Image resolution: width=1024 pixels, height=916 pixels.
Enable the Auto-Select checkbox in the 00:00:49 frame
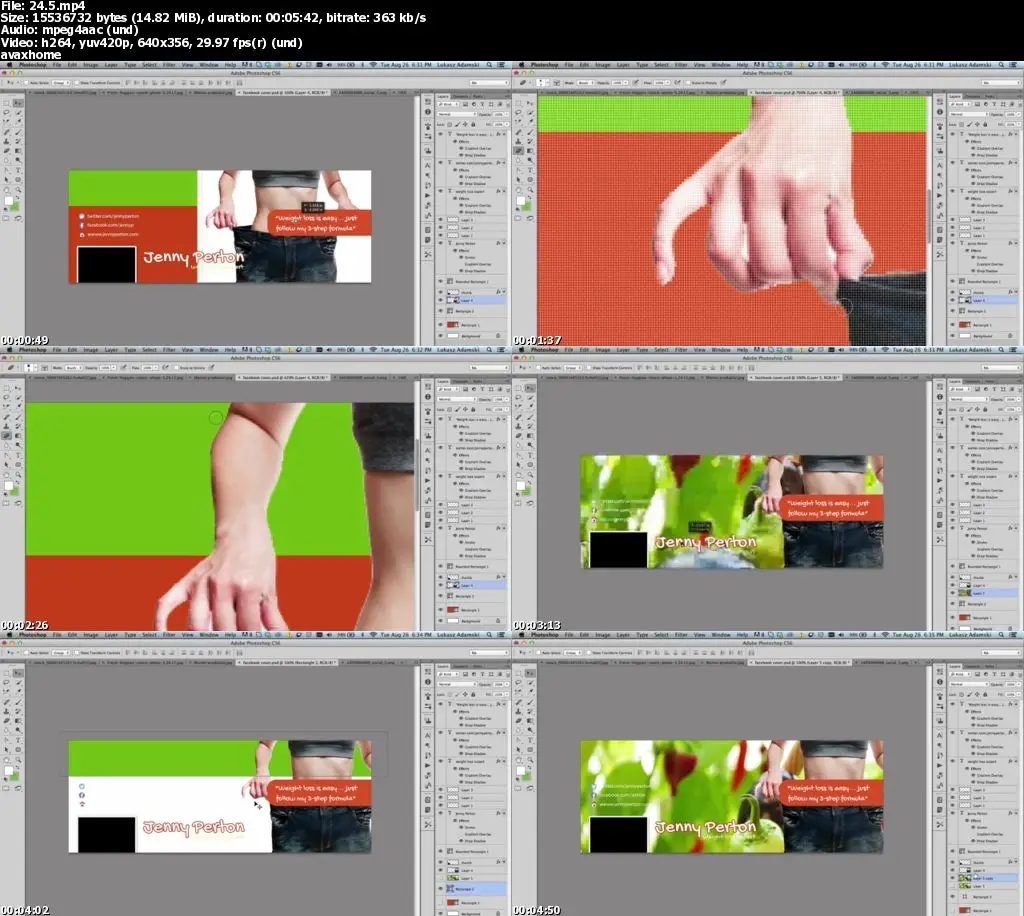pyautogui.click(x=26, y=83)
